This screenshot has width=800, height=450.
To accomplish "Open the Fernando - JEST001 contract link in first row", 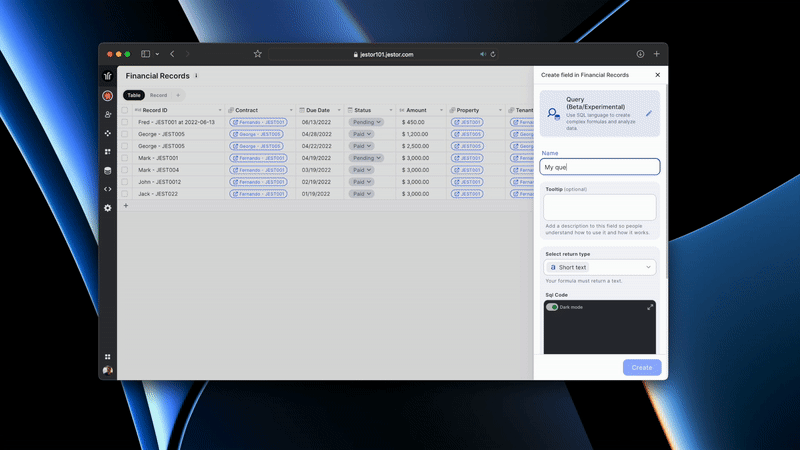I will pyautogui.click(x=258, y=122).
